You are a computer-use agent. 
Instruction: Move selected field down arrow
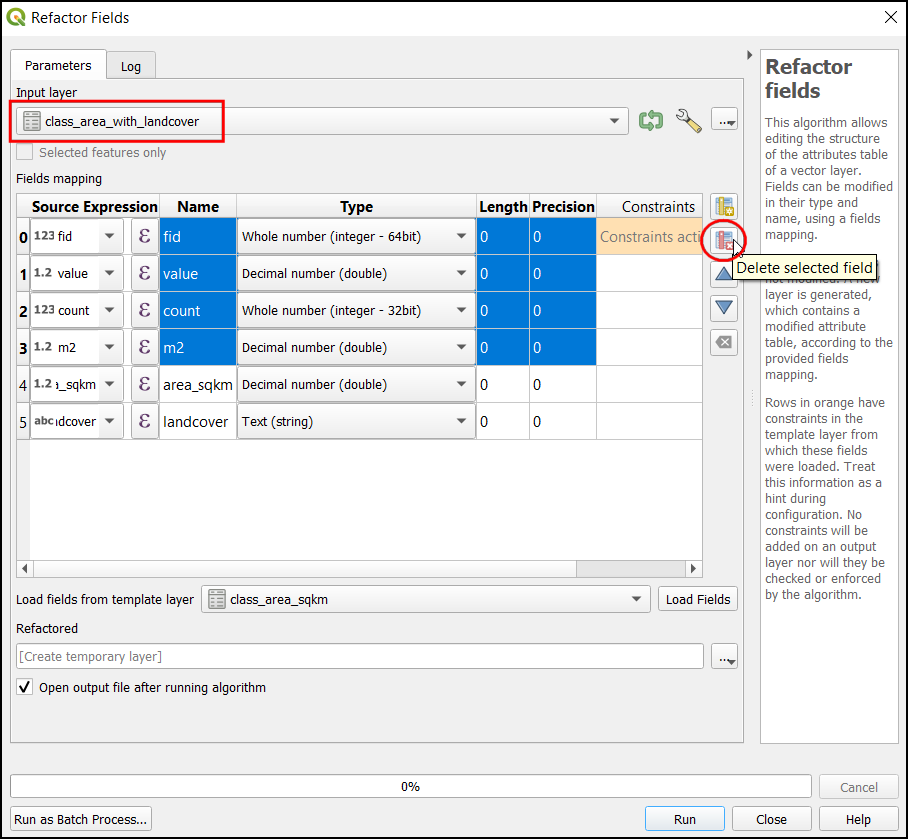(x=724, y=308)
